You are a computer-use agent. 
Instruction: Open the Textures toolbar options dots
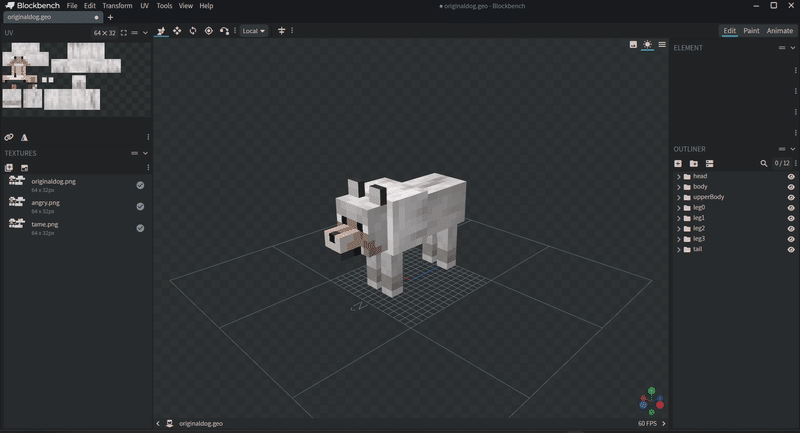(x=148, y=168)
